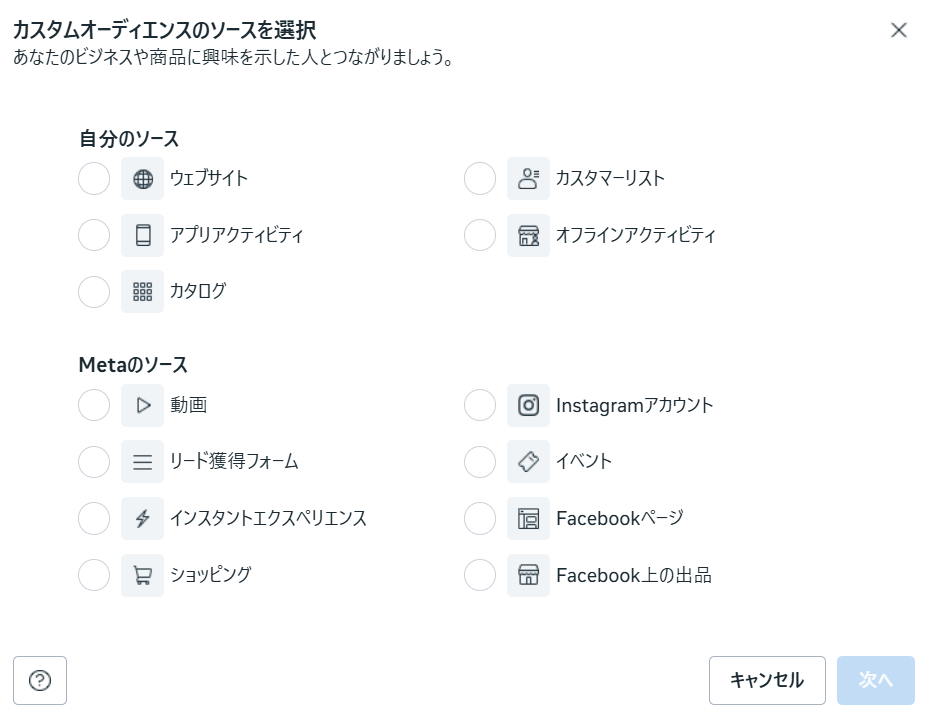Image resolution: width=927 pixels, height=718 pixels.
Task: Click the shopping cart ショッピング icon
Action: [143, 575]
